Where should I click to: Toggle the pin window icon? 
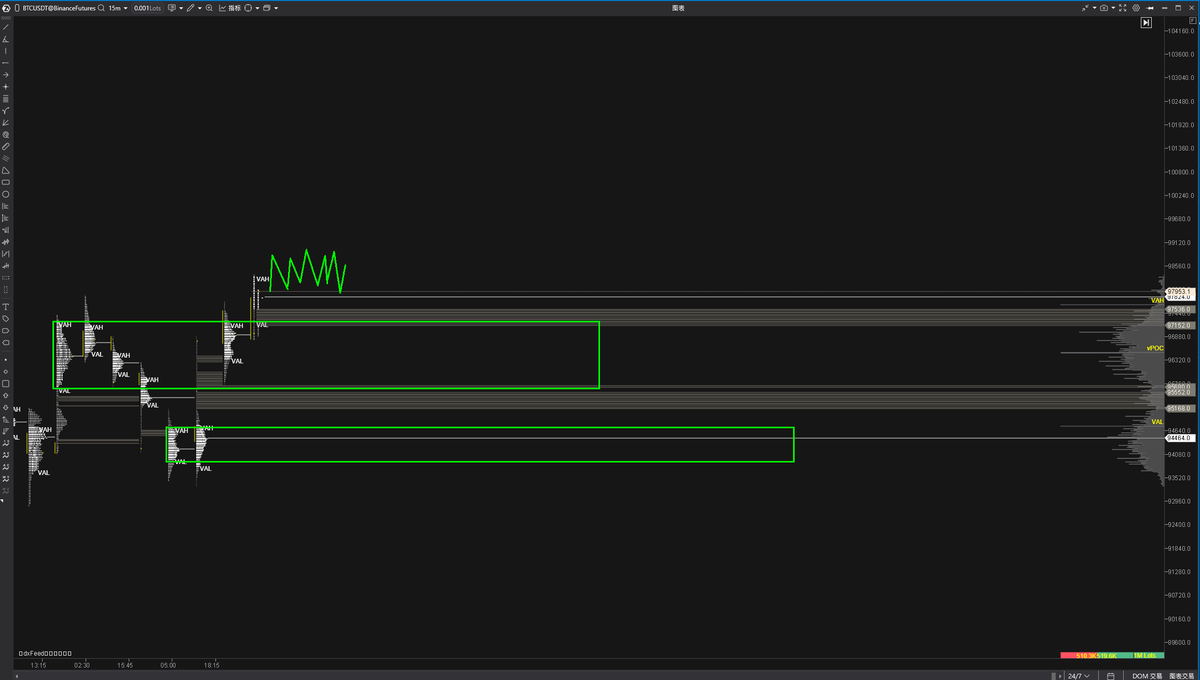point(1150,8)
